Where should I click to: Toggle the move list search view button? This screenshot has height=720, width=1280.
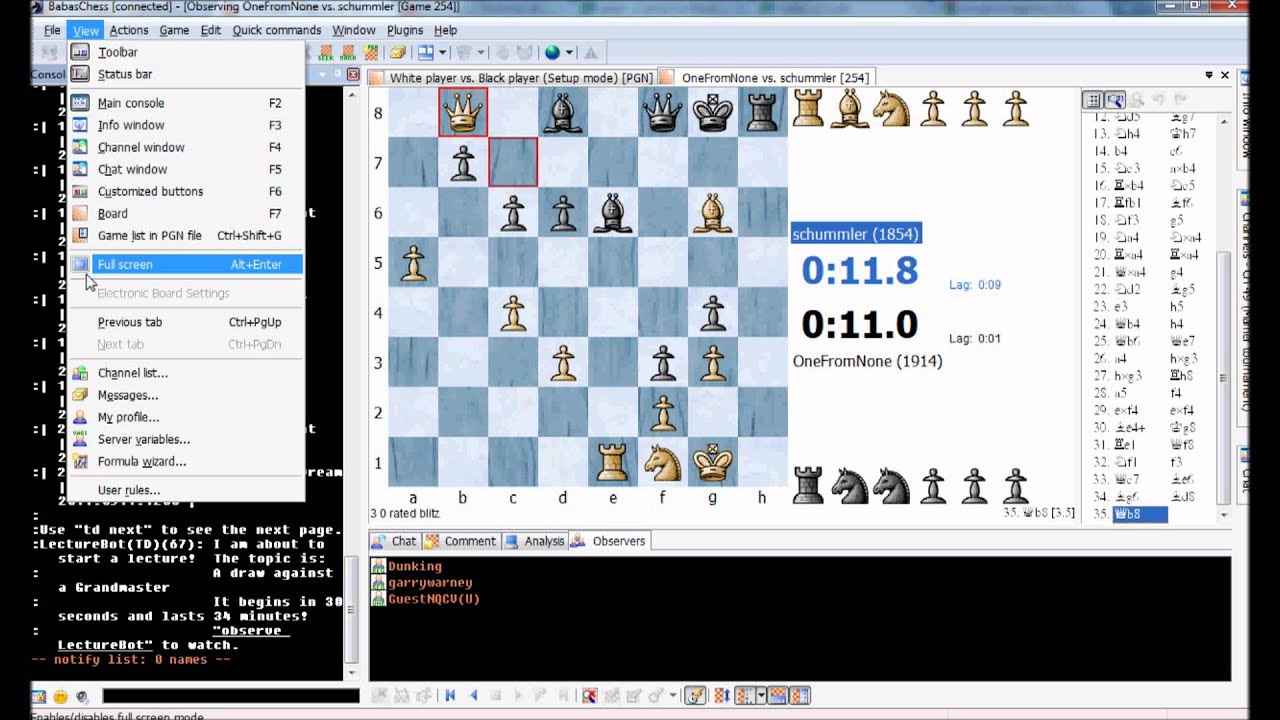click(x=1115, y=100)
